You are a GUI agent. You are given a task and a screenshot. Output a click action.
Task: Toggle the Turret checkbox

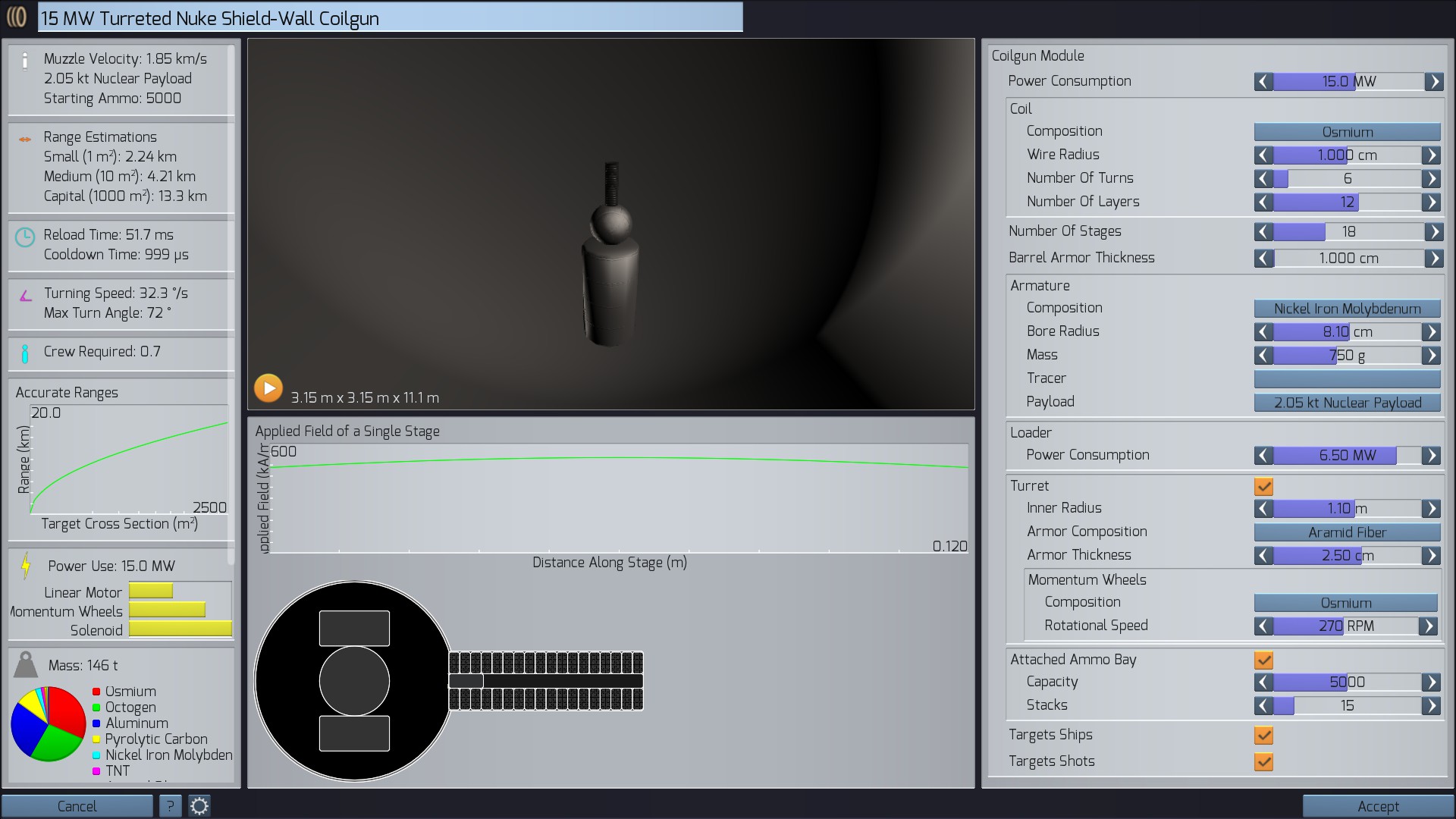point(1263,486)
